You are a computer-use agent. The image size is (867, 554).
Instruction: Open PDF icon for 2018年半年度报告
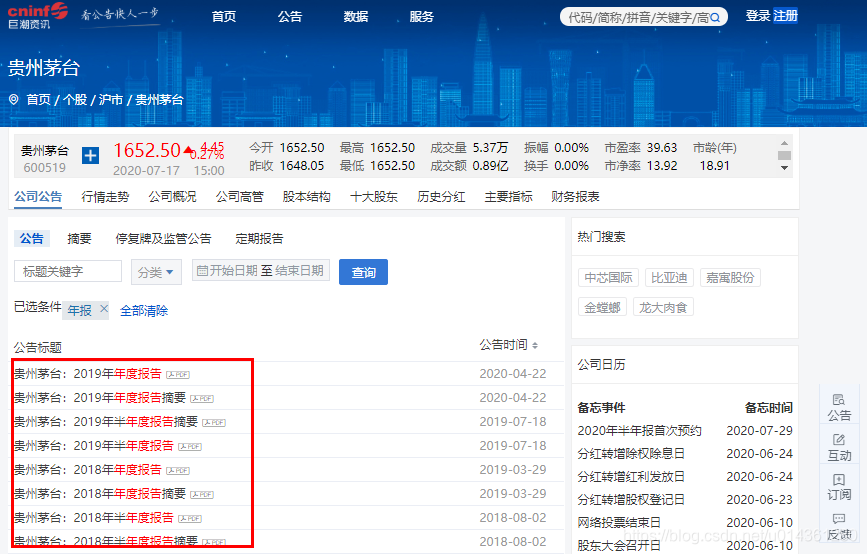click(190, 519)
